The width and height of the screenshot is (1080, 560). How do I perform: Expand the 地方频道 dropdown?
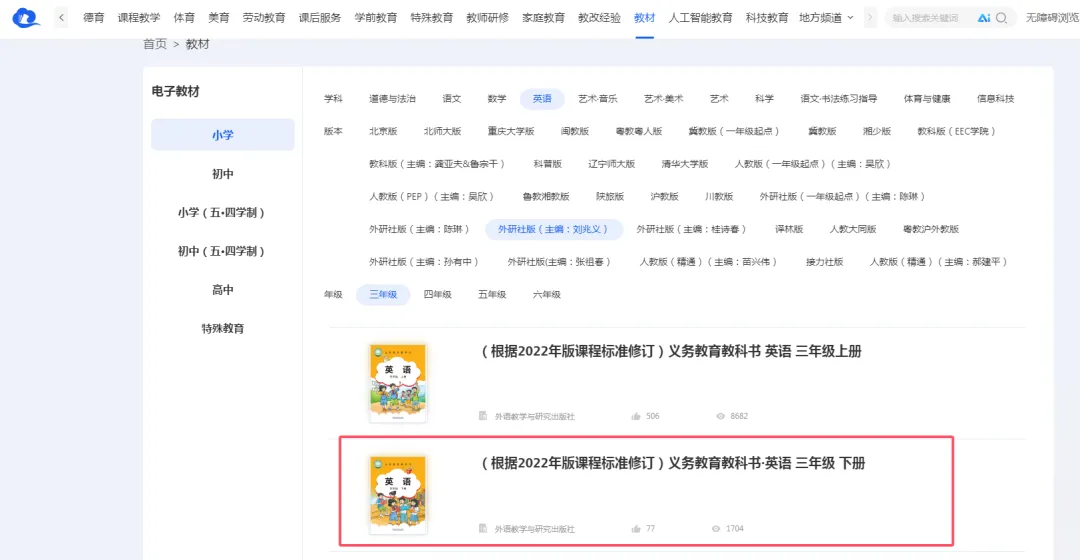(x=826, y=18)
